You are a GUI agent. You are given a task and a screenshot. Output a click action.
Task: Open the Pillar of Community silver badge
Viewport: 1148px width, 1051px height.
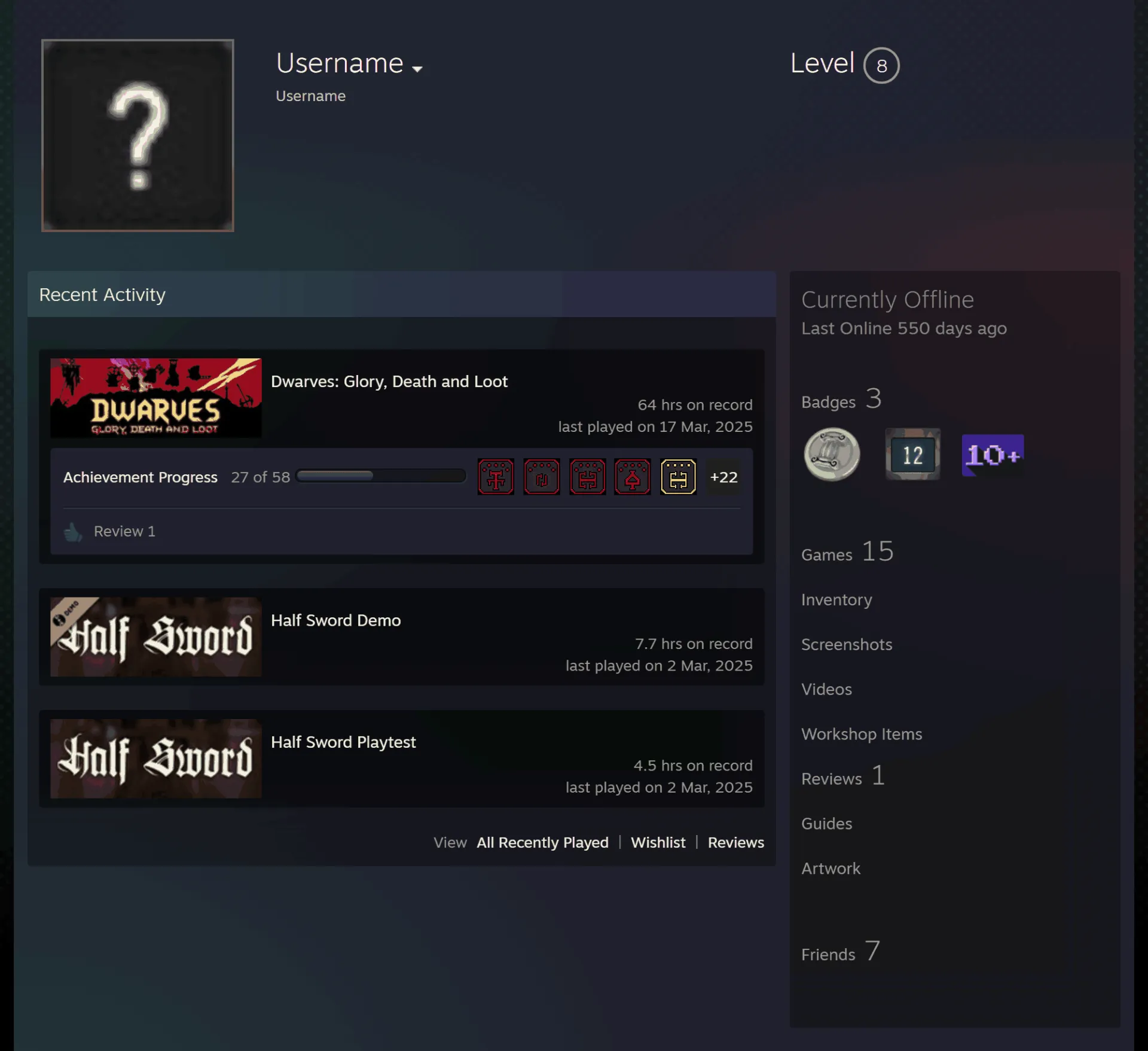click(x=832, y=454)
